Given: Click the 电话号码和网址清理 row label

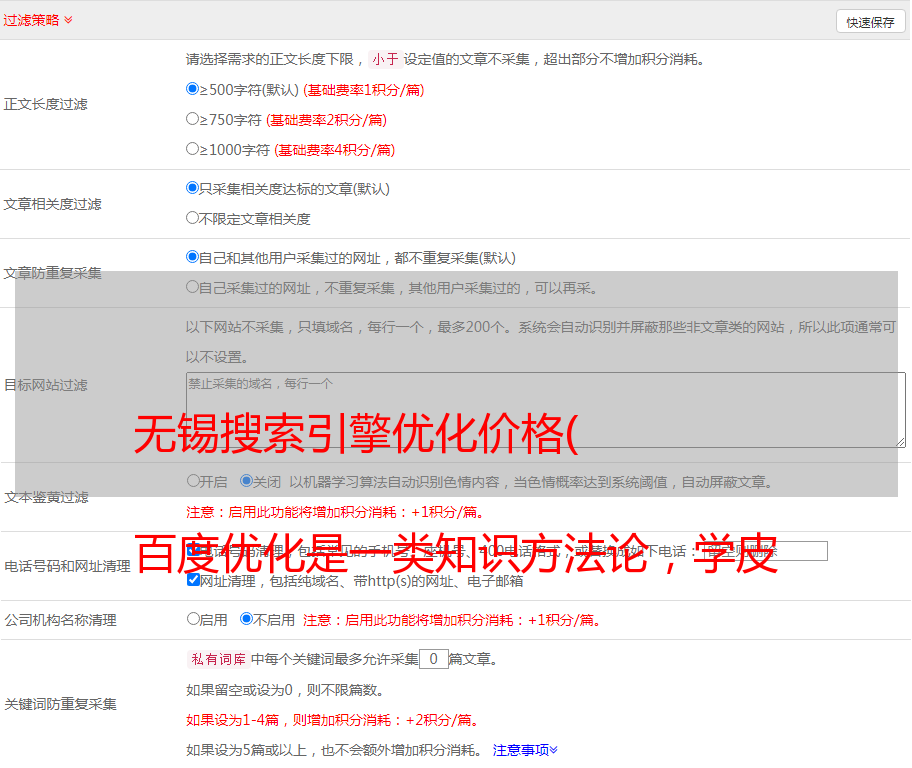Looking at the screenshot, I should tap(67, 566).
